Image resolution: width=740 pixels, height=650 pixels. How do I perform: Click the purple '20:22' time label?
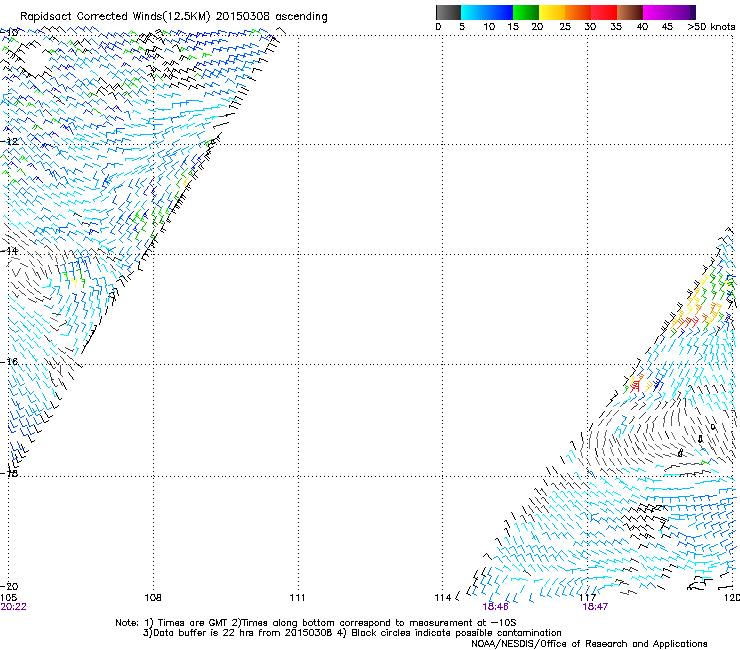[13, 607]
